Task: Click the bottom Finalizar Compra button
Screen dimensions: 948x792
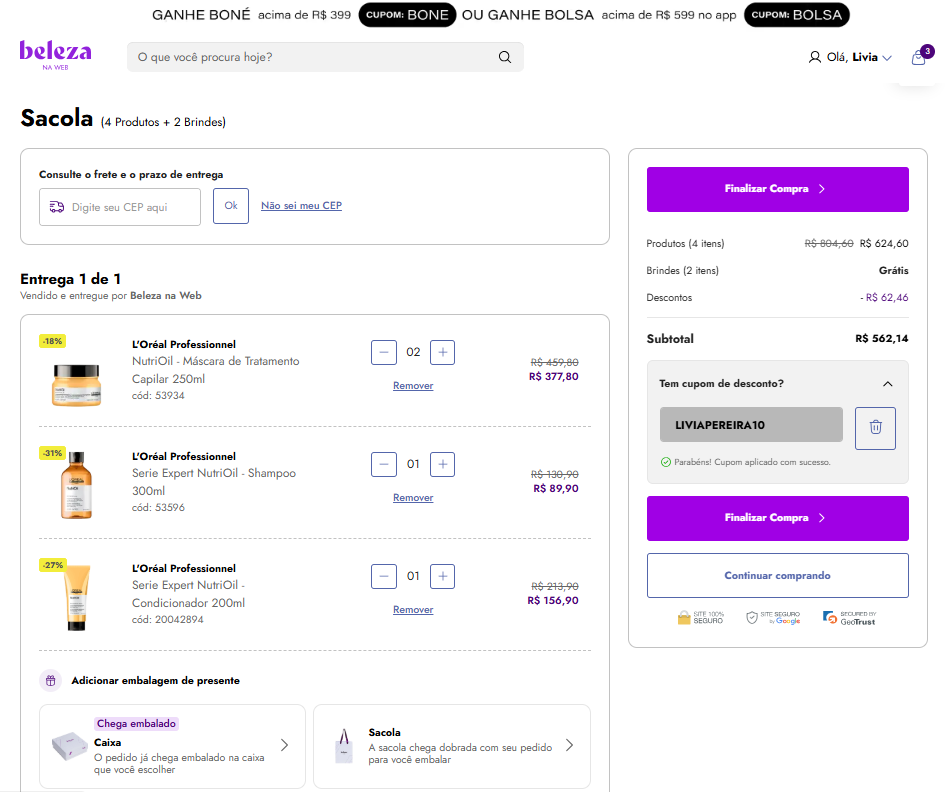Action: pos(778,518)
